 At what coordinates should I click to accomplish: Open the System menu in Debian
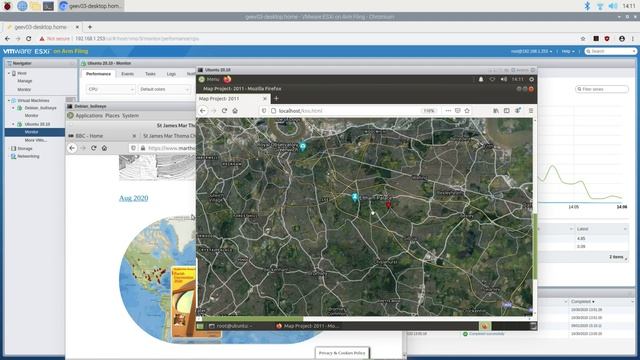131,116
